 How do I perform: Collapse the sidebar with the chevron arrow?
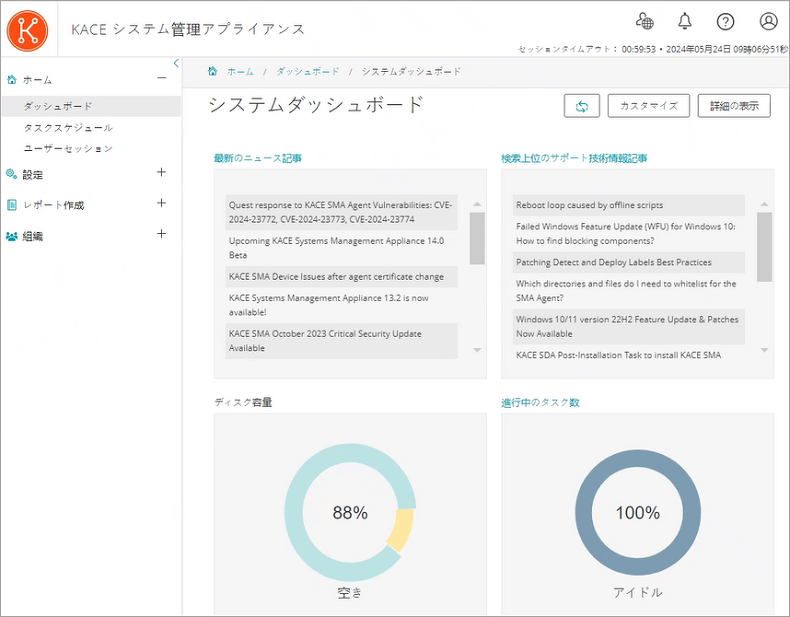[x=176, y=63]
